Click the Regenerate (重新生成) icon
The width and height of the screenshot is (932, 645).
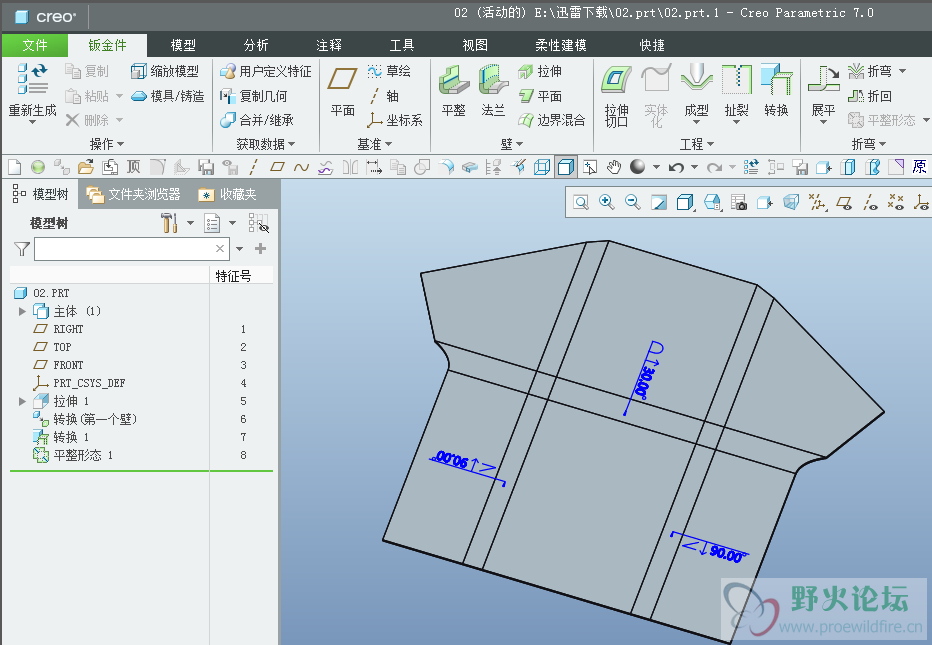pos(32,80)
